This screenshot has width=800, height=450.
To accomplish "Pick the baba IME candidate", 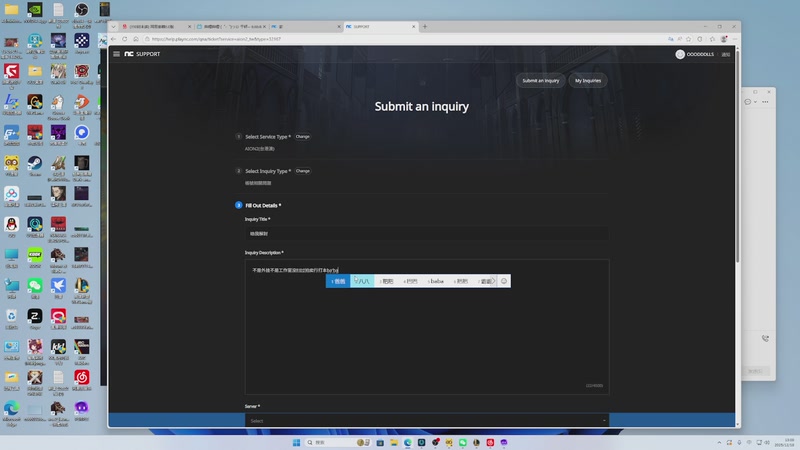I will pyautogui.click(x=436, y=281).
